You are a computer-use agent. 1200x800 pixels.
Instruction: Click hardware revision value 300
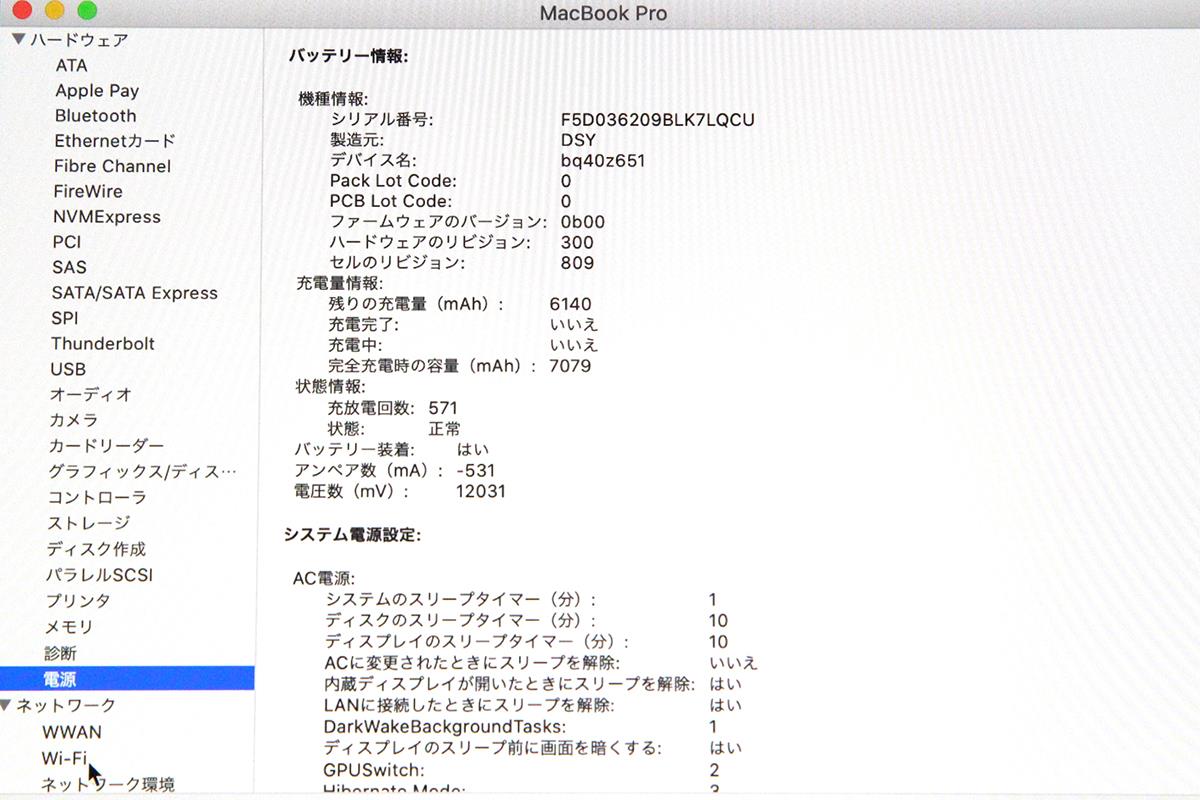point(577,242)
